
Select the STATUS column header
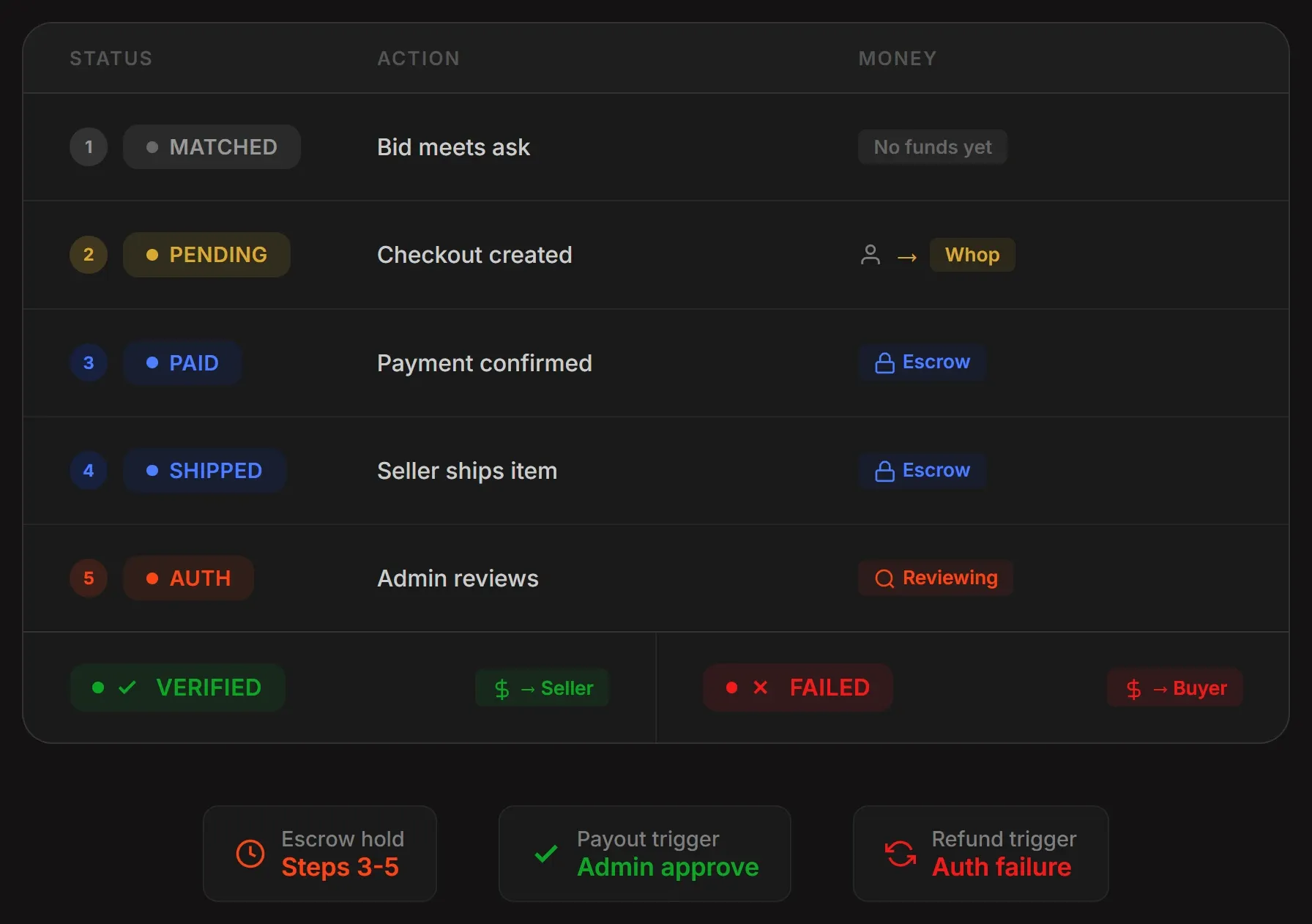point(111,59)
